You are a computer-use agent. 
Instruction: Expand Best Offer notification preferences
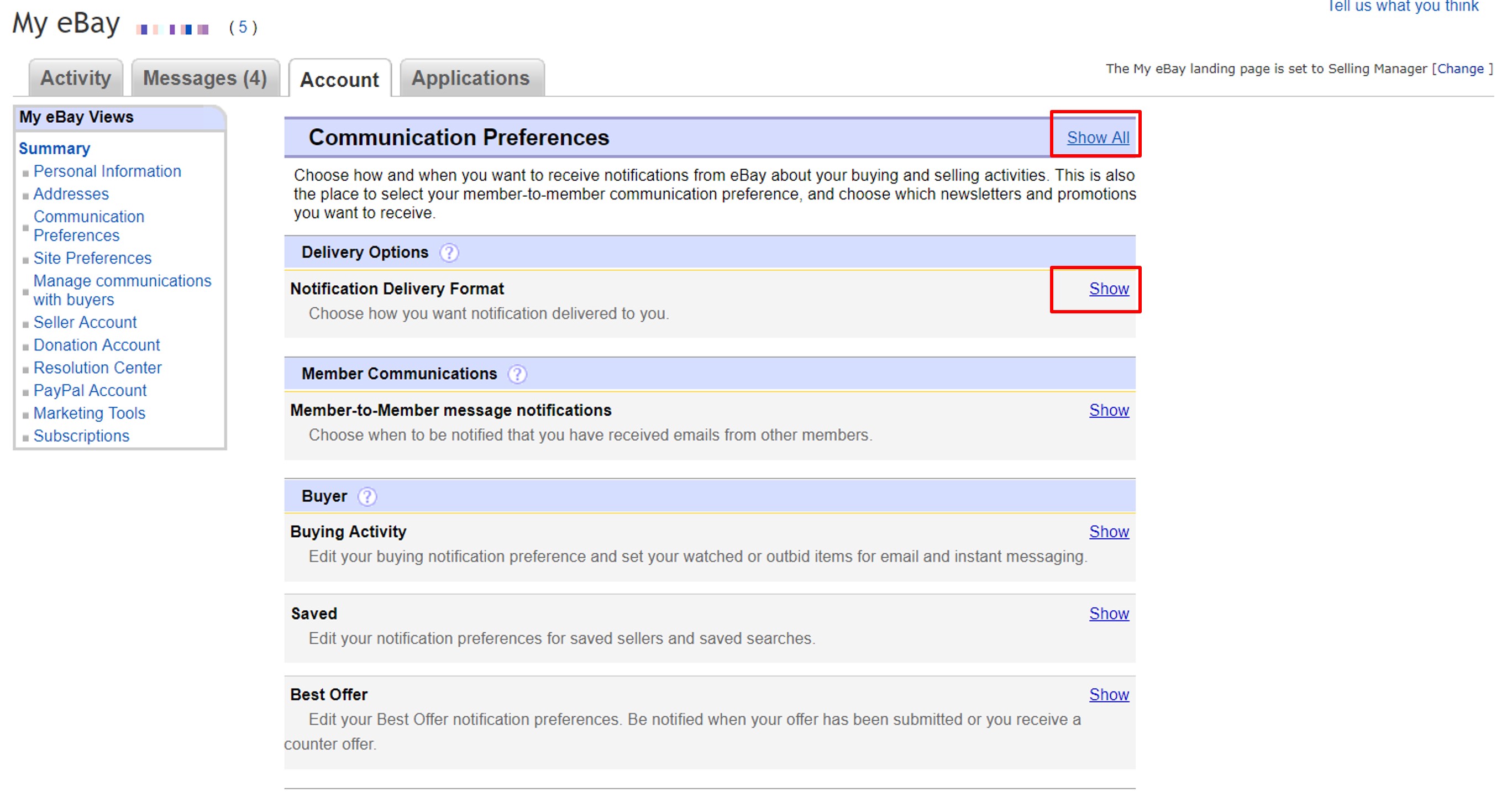click(x=1109, y=695)
